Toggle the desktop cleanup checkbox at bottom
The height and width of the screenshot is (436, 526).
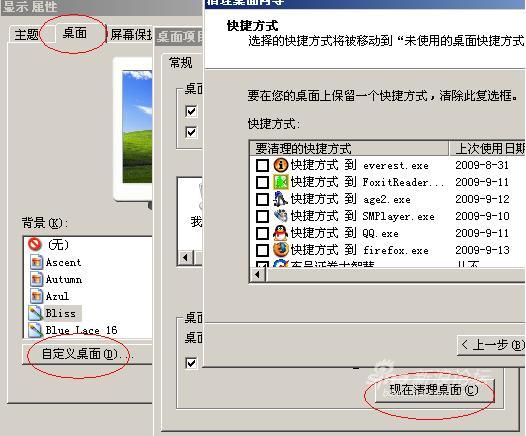(x=191, y=363)
